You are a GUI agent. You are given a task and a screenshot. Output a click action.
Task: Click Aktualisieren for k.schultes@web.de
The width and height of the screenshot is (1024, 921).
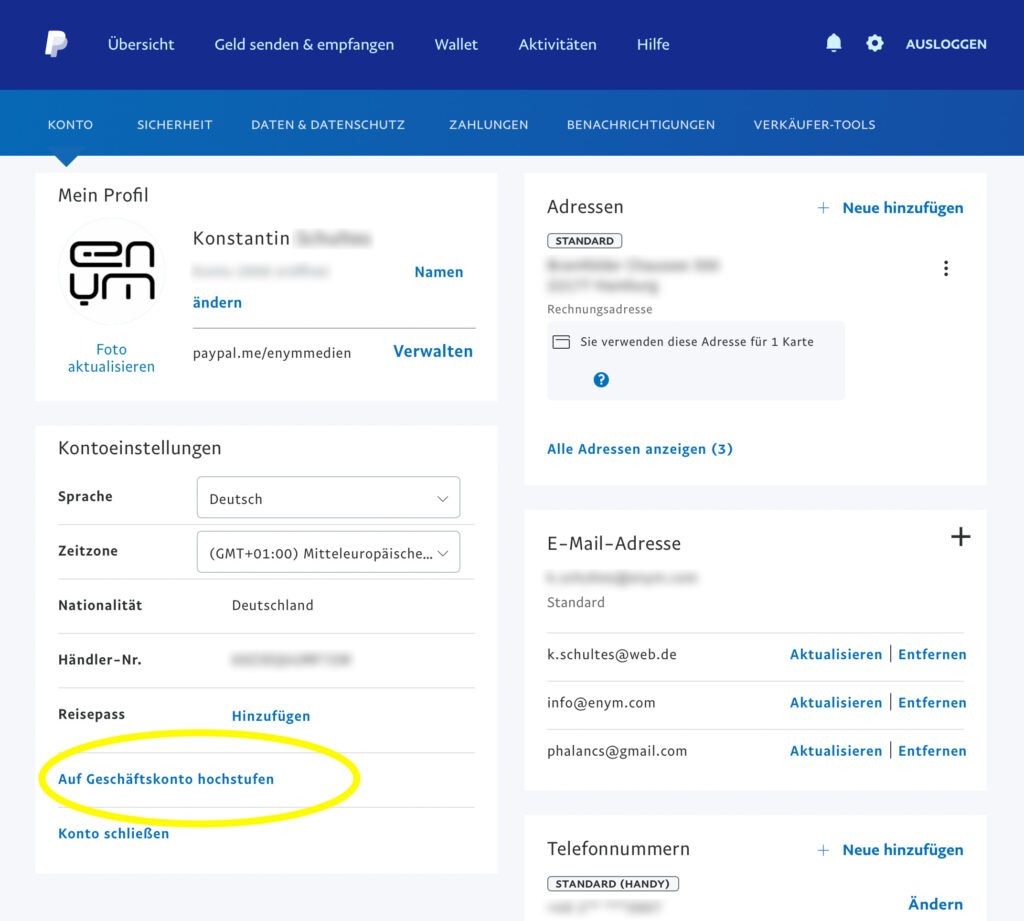836,654
